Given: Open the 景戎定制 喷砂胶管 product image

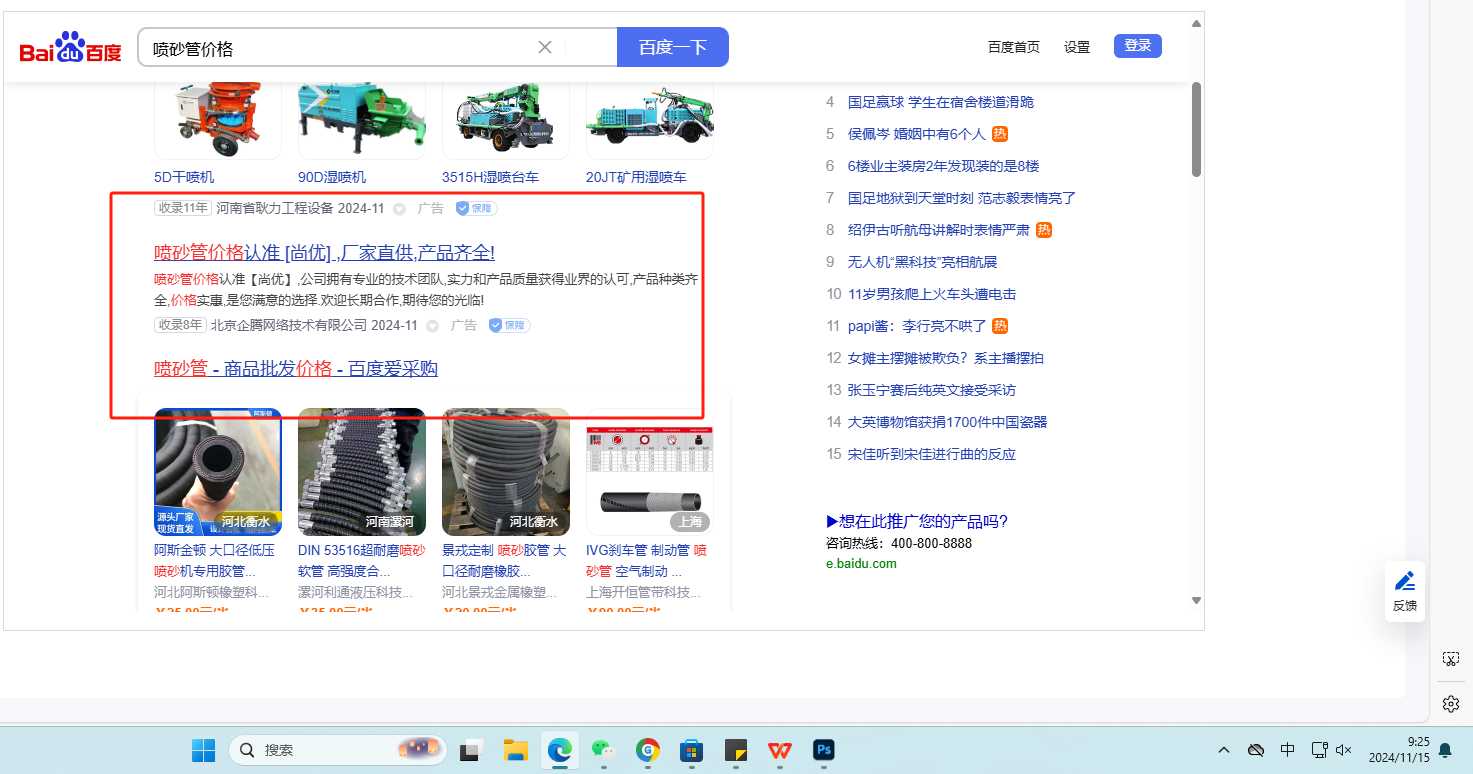Looking at the screenshot, I should (x=506, y=472).
